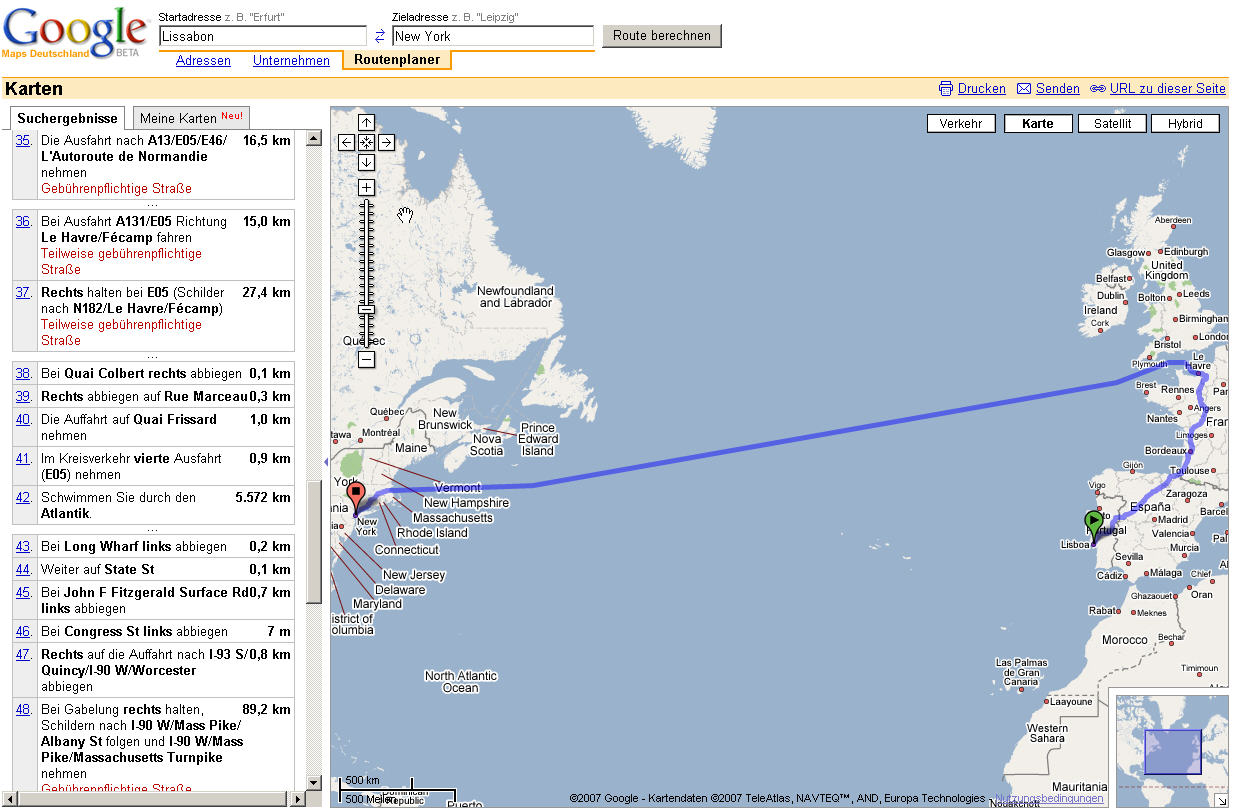The image size is (1234, 812).
Task: Click the printer icon next to Drucken
Action: (x=946, y=88)
